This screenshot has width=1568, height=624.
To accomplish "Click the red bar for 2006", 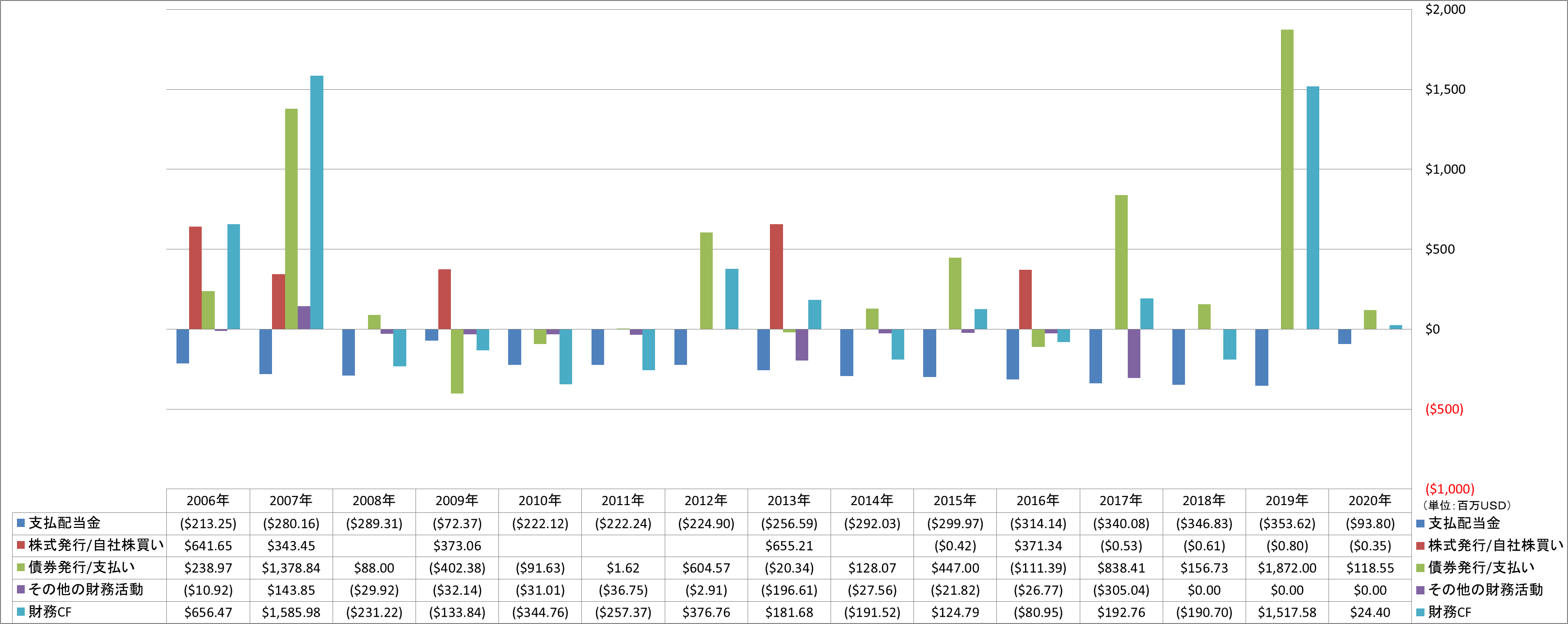I will coord(195,278).
